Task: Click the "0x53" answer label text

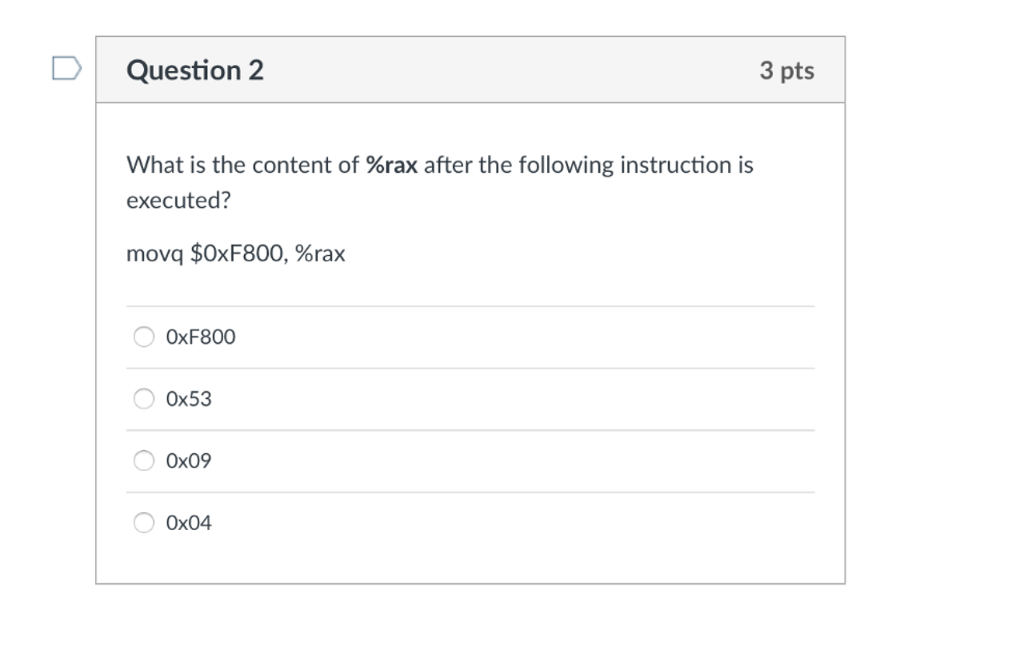Action: [189, 399]
